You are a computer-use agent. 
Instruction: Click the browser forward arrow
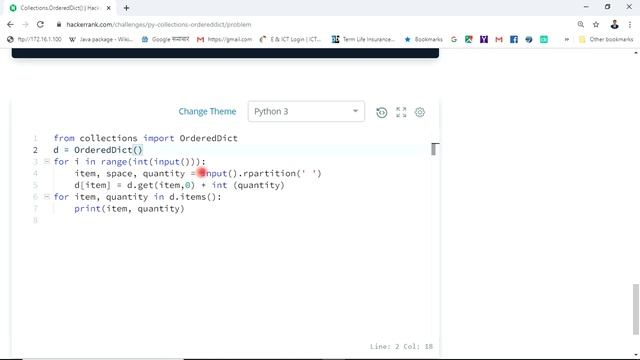(x=25, y=24)
